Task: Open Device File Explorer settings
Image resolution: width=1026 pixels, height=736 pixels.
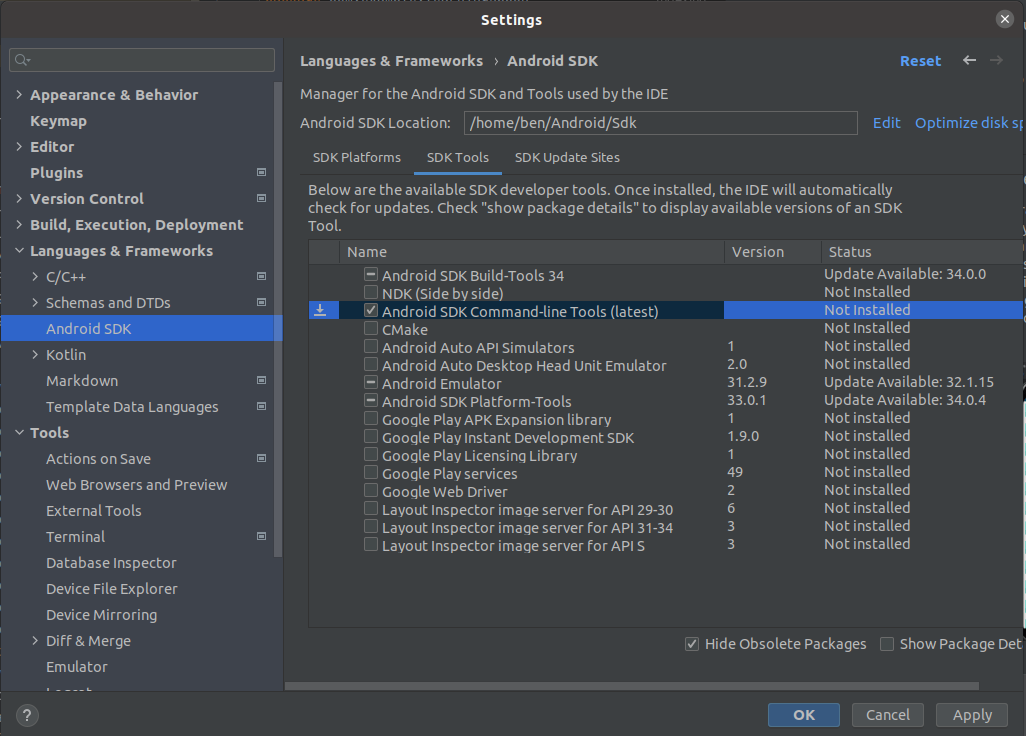Action: tap(112, 589)
